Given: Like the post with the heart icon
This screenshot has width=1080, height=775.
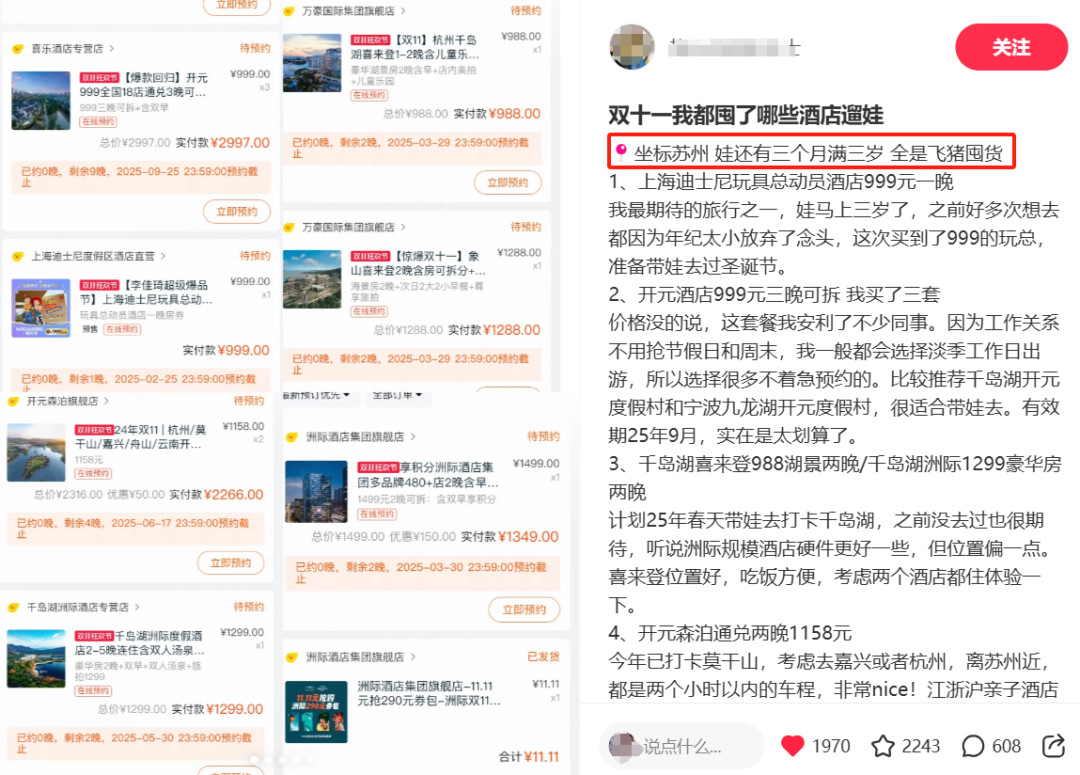Looking at the screenshot, I should click(x=792, y=746).
